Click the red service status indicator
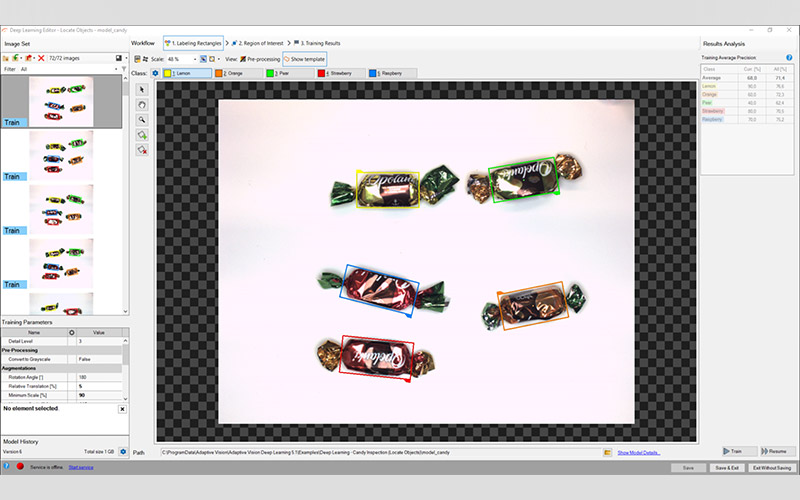Image resolution: width=800 pixels, height=500 pixels. [20, 466]
